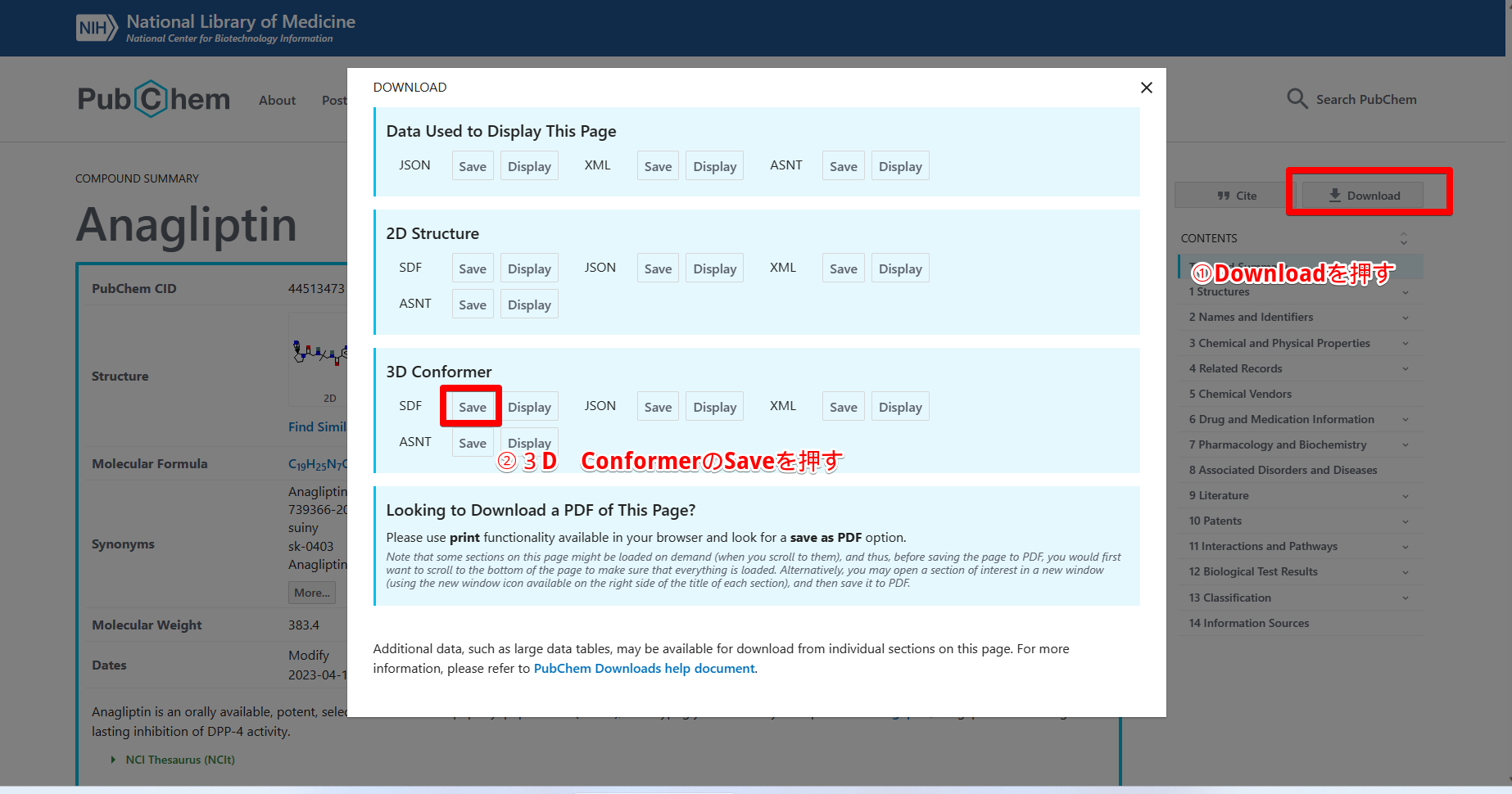Expand the NCI Thesaurus (NCIt) triangle
The width and height of the screenshot is (1512, 794).
[x=113, y=760]
